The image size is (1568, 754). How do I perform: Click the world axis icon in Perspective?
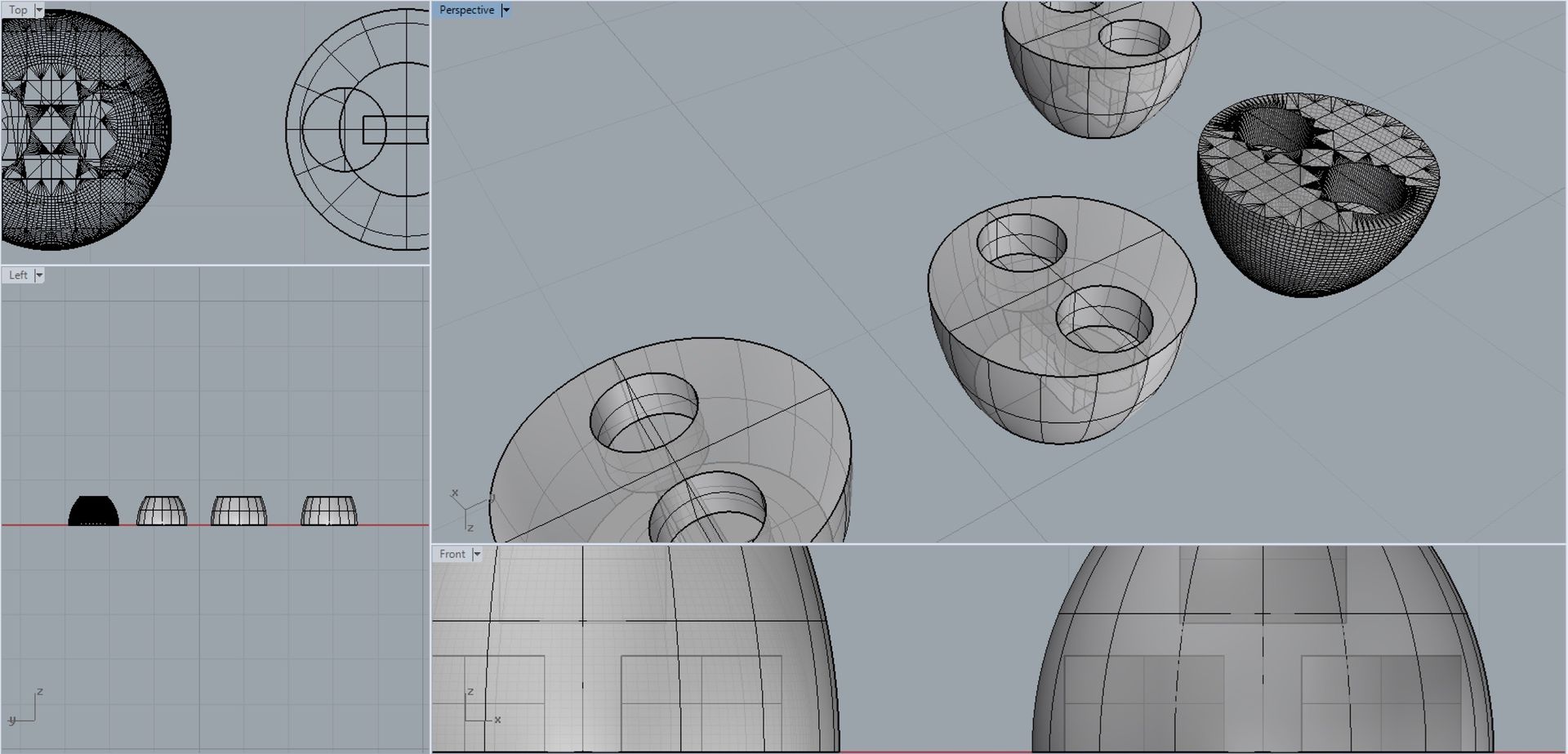pos(461,509)
